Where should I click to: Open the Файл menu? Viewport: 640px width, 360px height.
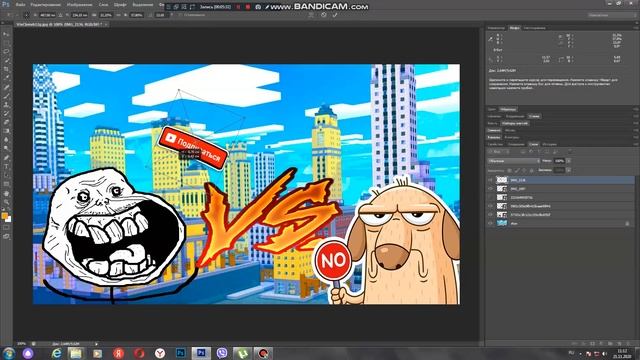pyautogui.click(x=20, y=4)
